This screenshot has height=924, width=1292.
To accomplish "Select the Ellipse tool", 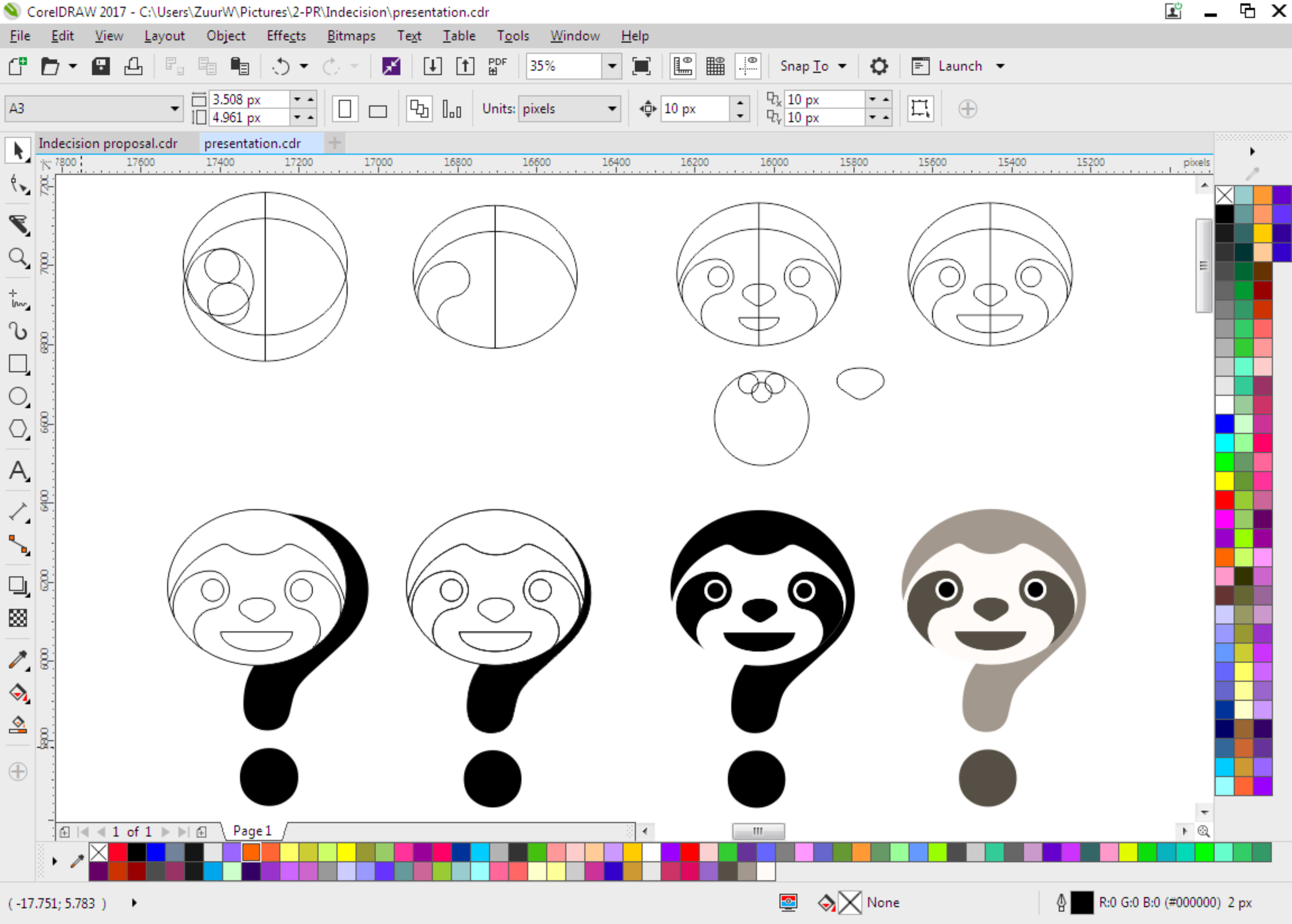I will (x=18, y=397).
